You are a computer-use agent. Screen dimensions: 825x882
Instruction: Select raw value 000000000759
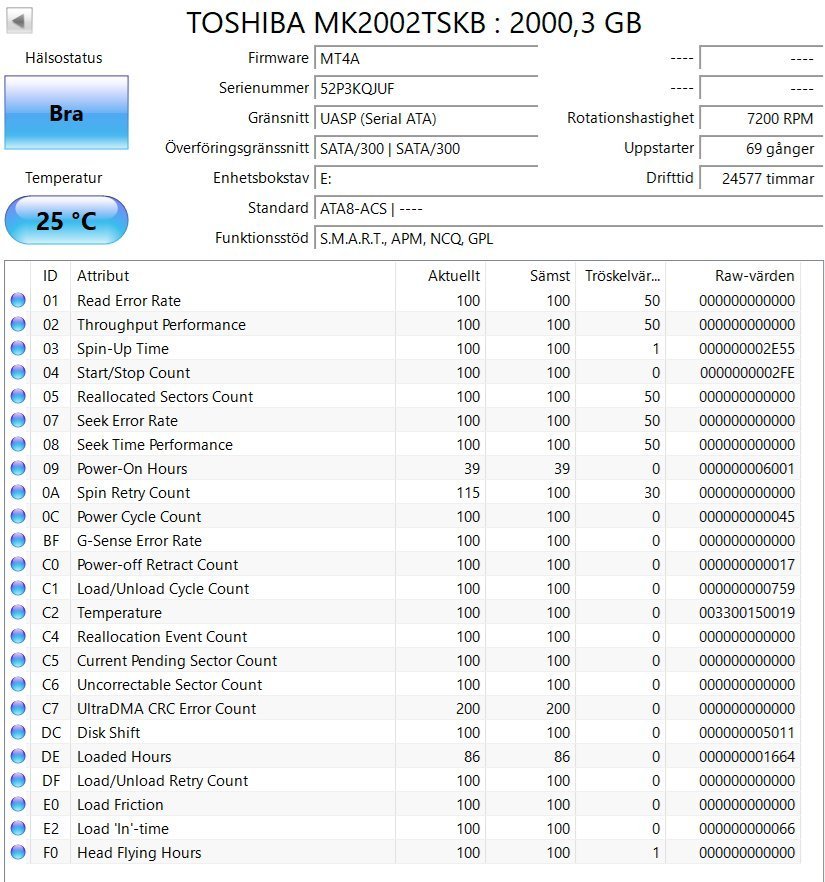coord(747,589)
